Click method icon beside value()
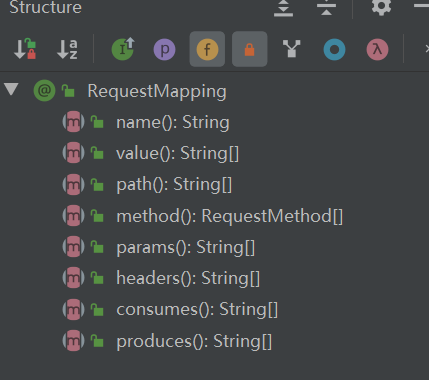Viewport: 429px width, 380px height. (x=73, y=153)
